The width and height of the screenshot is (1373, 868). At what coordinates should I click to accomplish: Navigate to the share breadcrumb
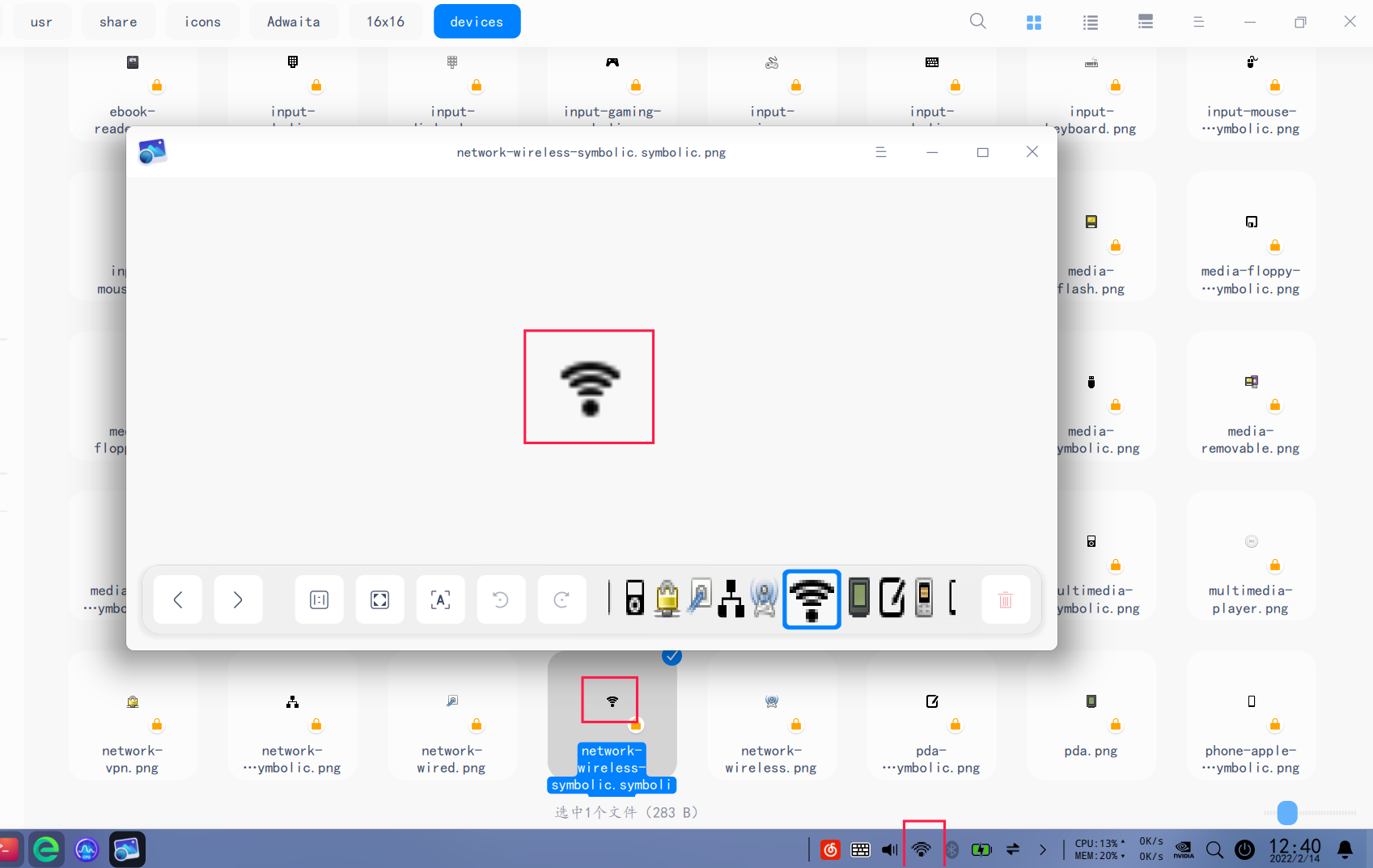coord(118,22)
